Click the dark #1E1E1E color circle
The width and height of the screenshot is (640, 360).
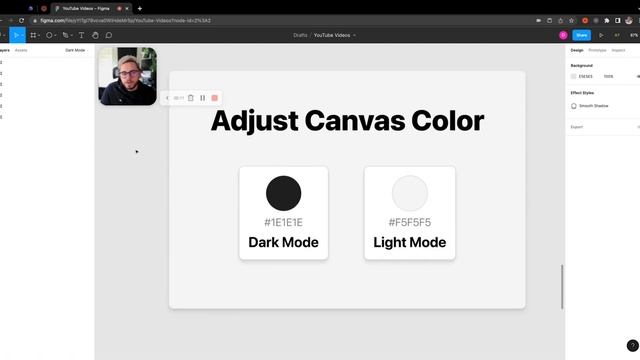(x=284, y=193)
